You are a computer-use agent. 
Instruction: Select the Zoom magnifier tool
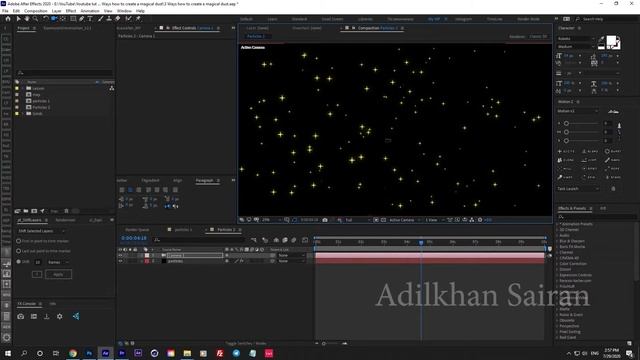coord(36,19)
